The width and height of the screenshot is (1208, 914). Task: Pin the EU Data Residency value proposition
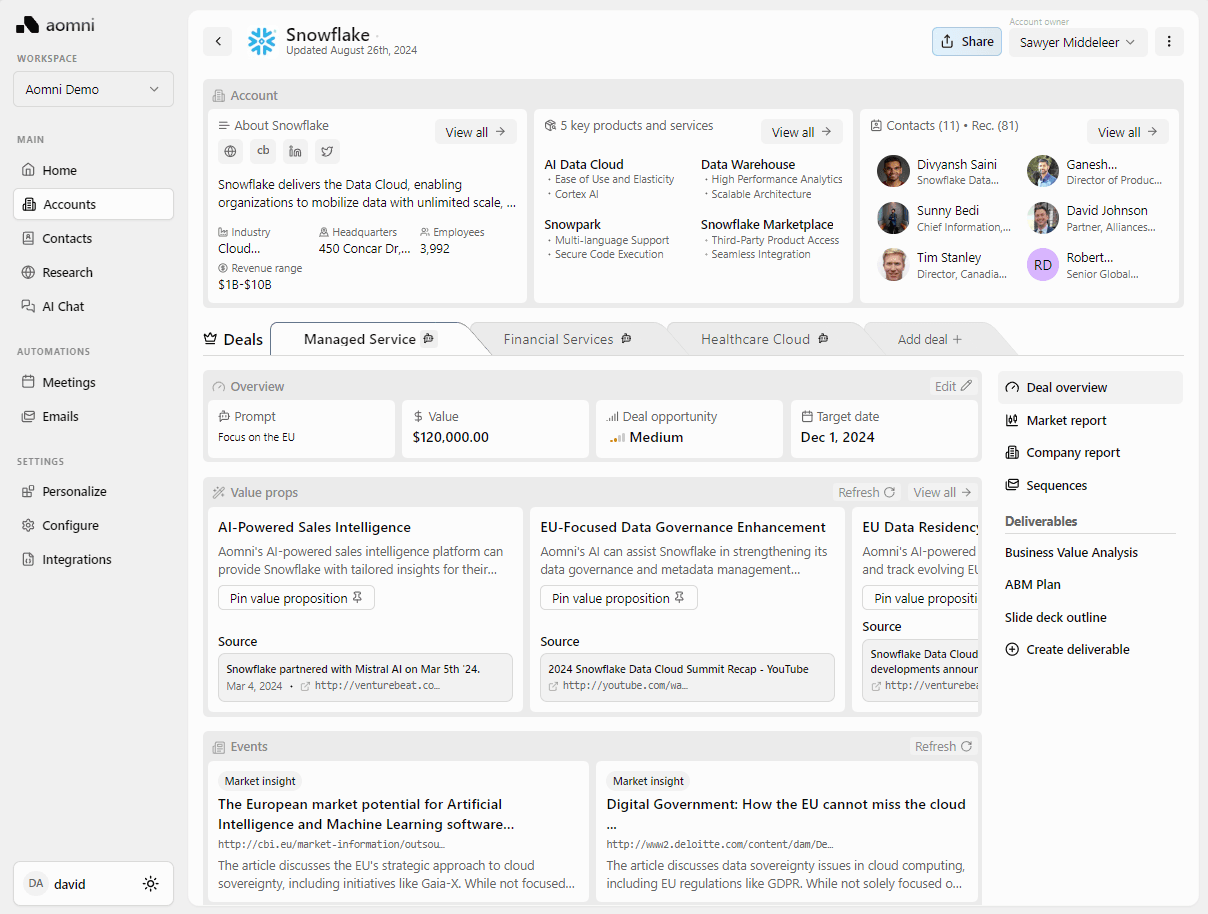(x=919, y=597)
